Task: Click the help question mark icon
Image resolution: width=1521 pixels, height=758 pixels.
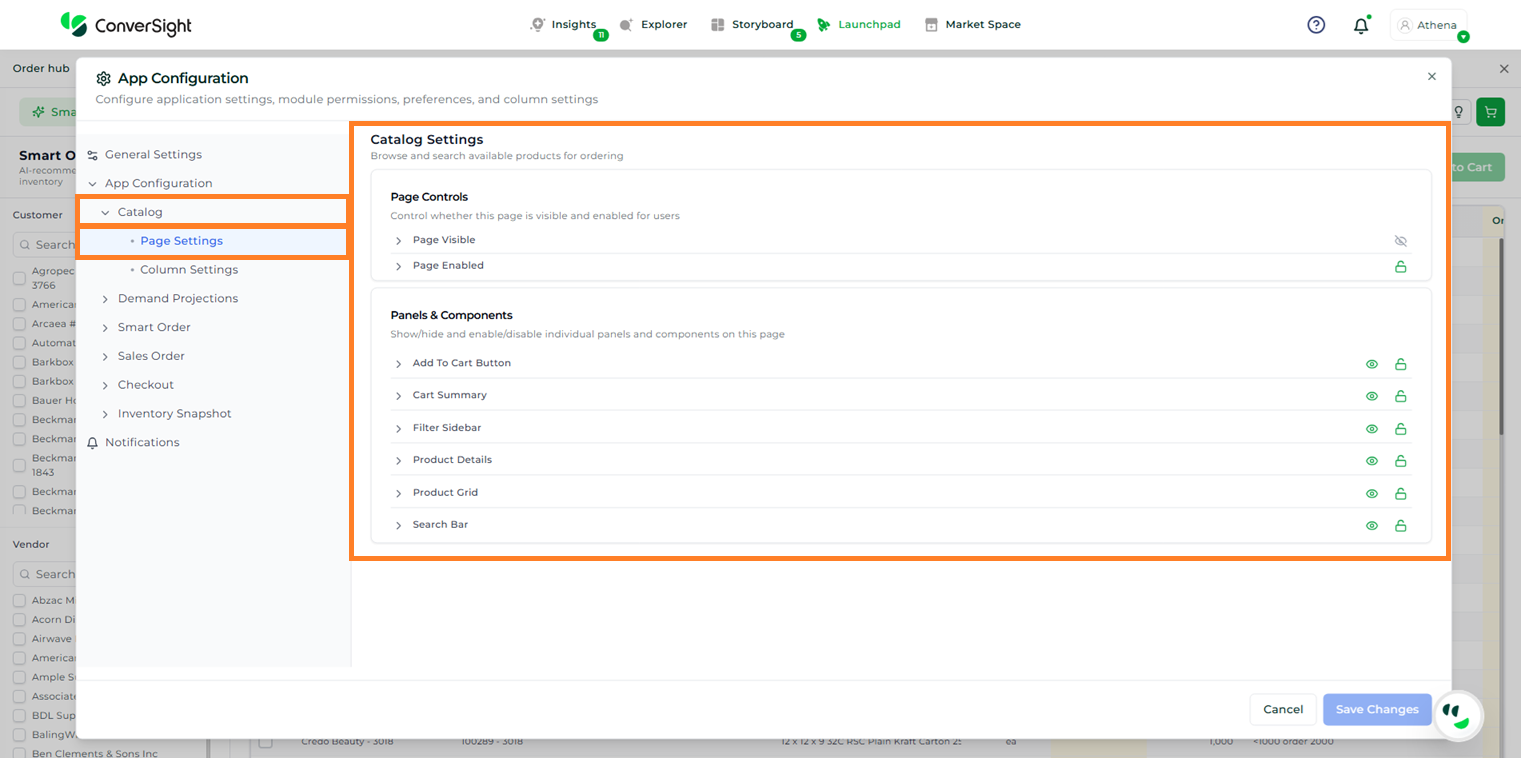Action: point(1316,25)
